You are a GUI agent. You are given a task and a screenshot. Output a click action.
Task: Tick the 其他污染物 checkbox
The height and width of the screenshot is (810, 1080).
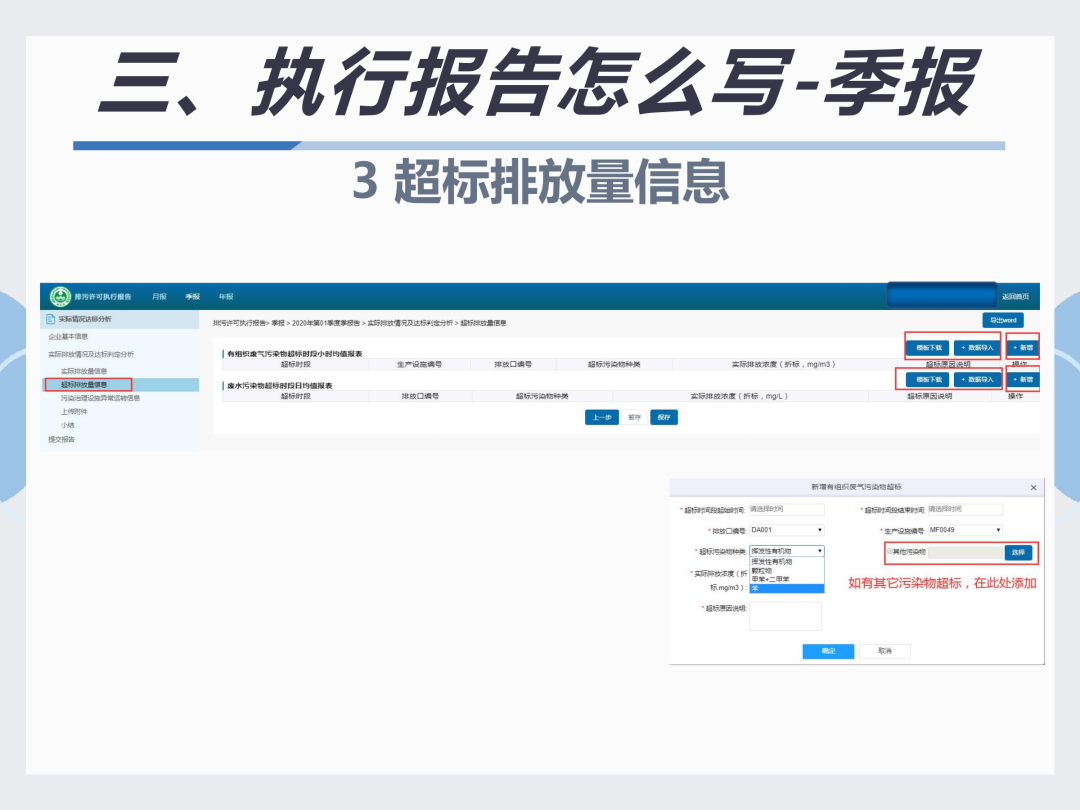coord(890,552)
